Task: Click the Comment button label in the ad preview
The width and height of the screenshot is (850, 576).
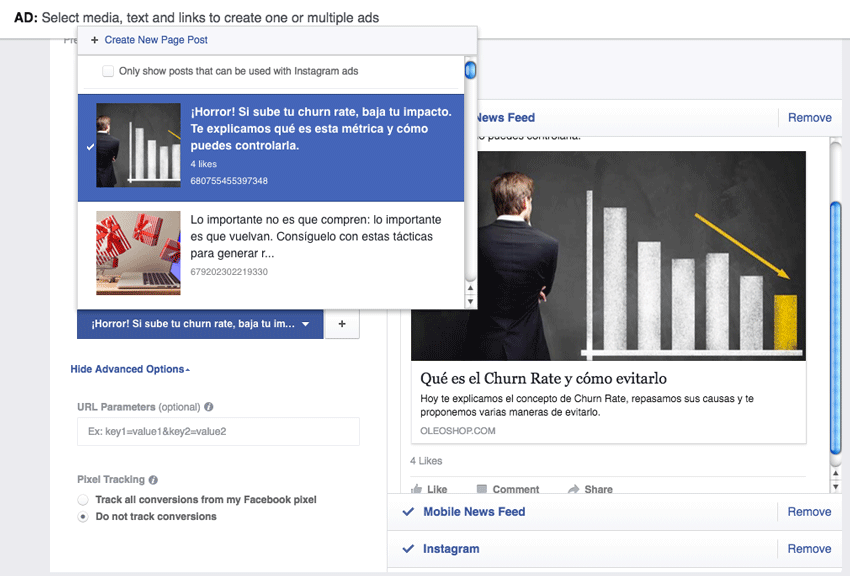Action: pos(516,489)
